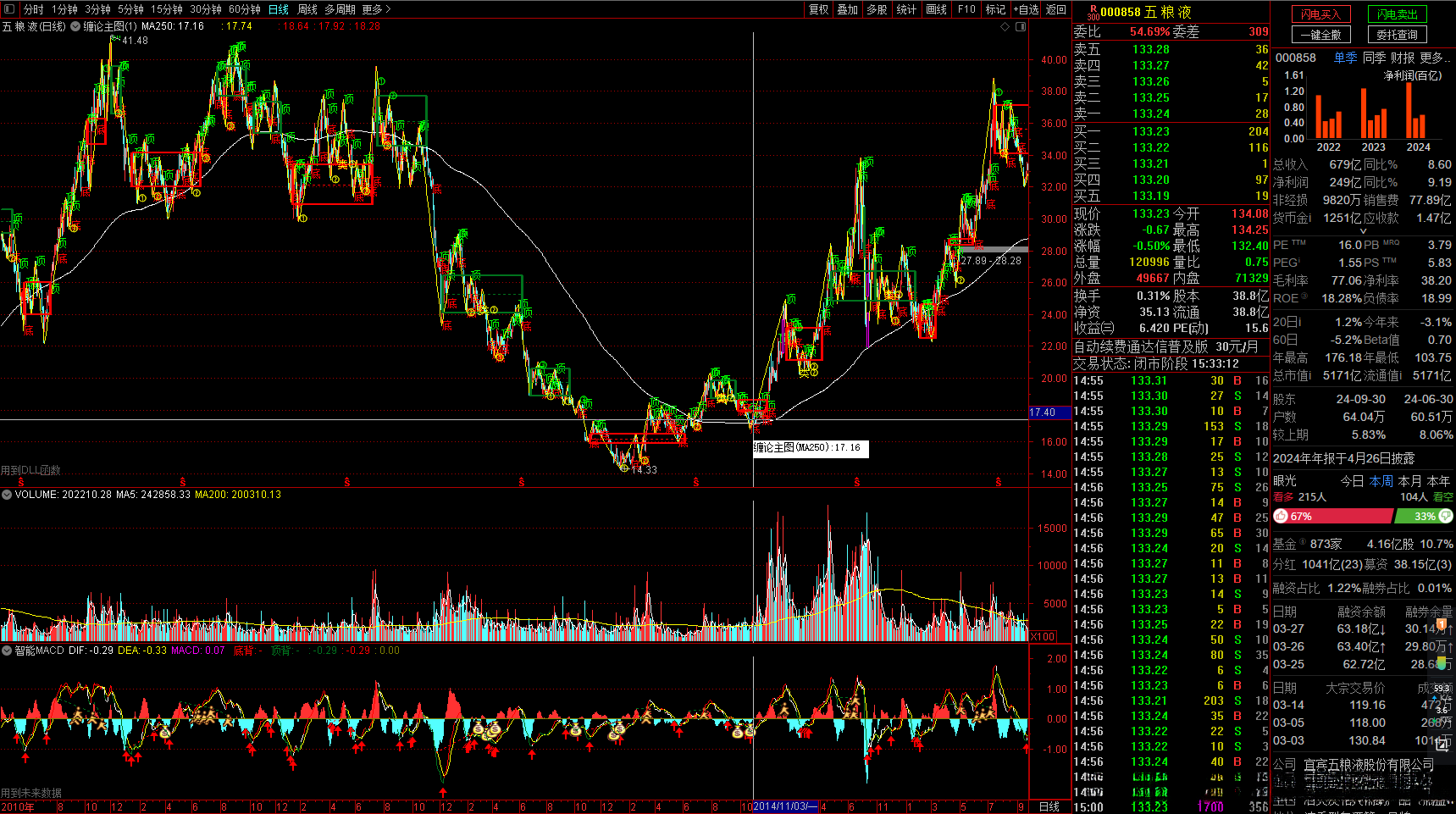The height and width of the screenshot is (814, 1456).
Task: Select the 同季 financial tab
Action: pos(1374,58)
